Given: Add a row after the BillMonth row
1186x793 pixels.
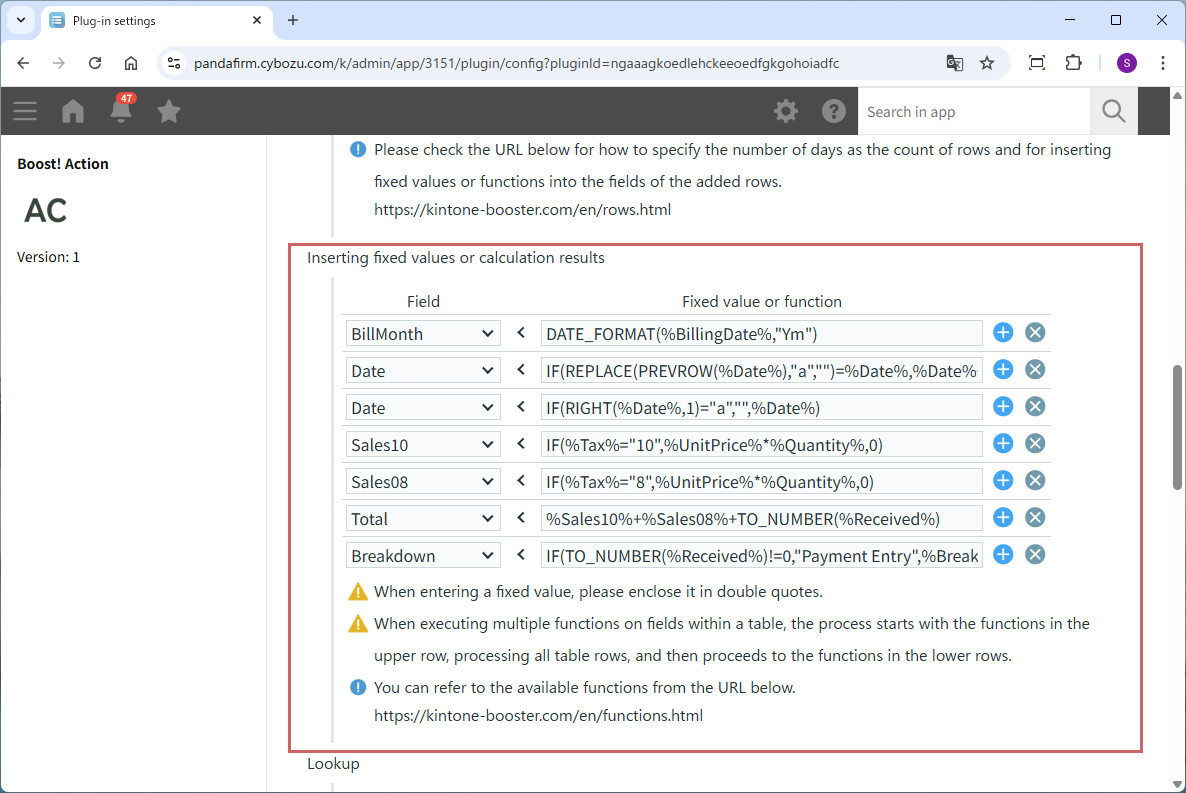Looking at the screenshot, I should point(1003,333).
